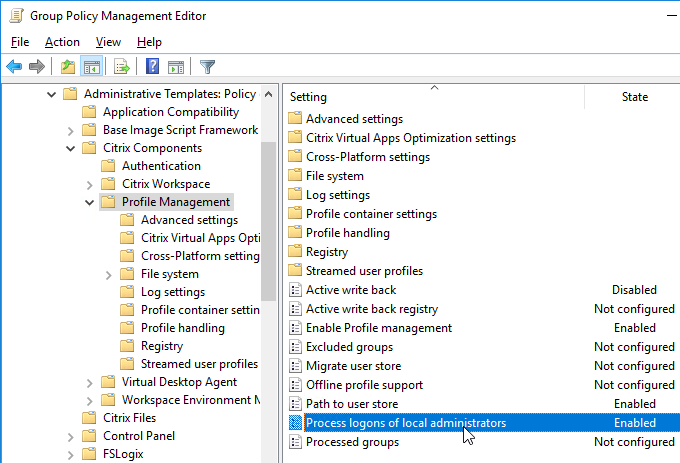Image resolution: width=680 pixels, height=463 pixels.
Task: Click the Filter funnel toolbar icon
Action: pos(207,67)
